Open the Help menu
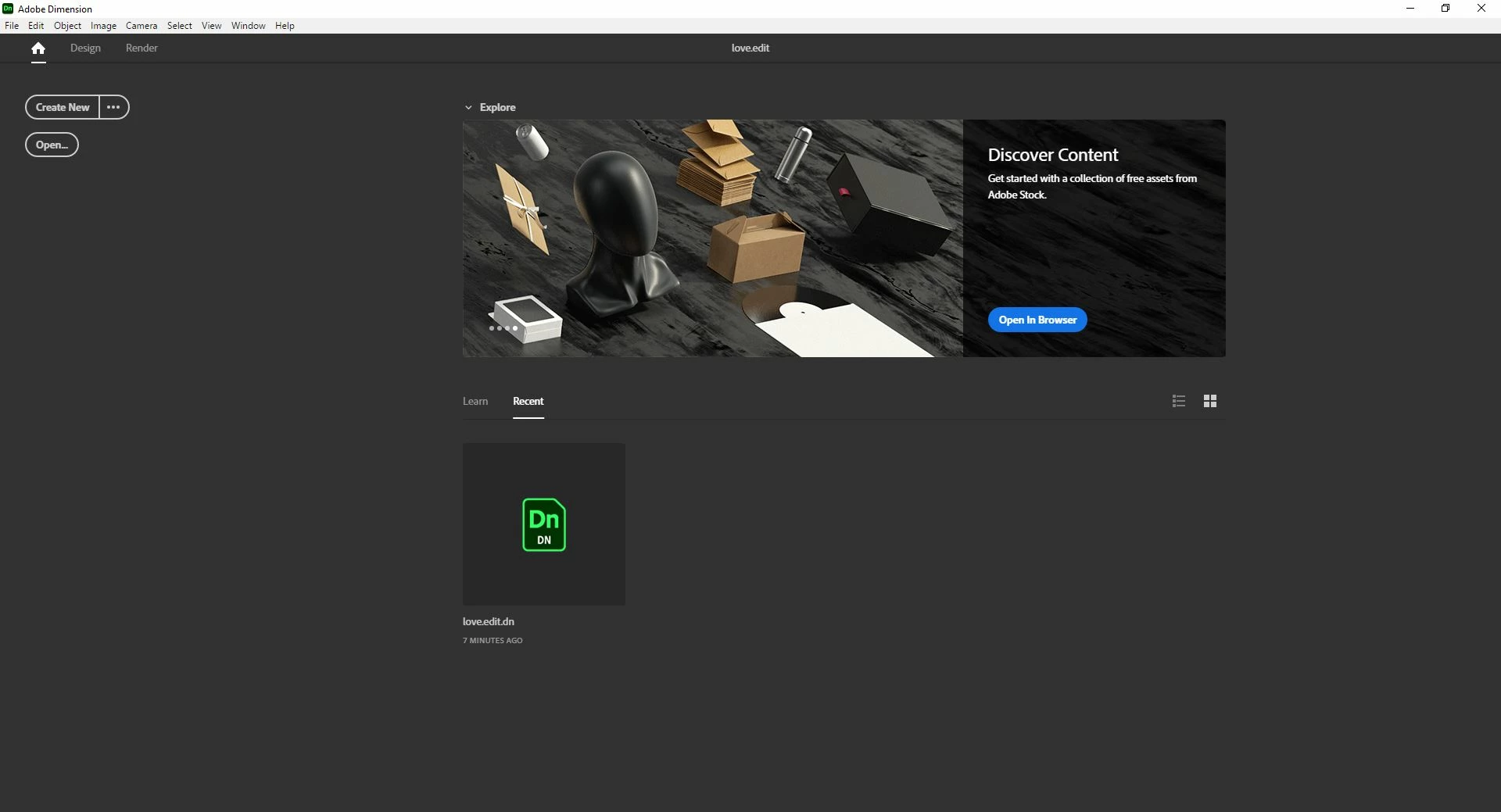Viewport: 1501px width, 812px height. tap(285, 26)
